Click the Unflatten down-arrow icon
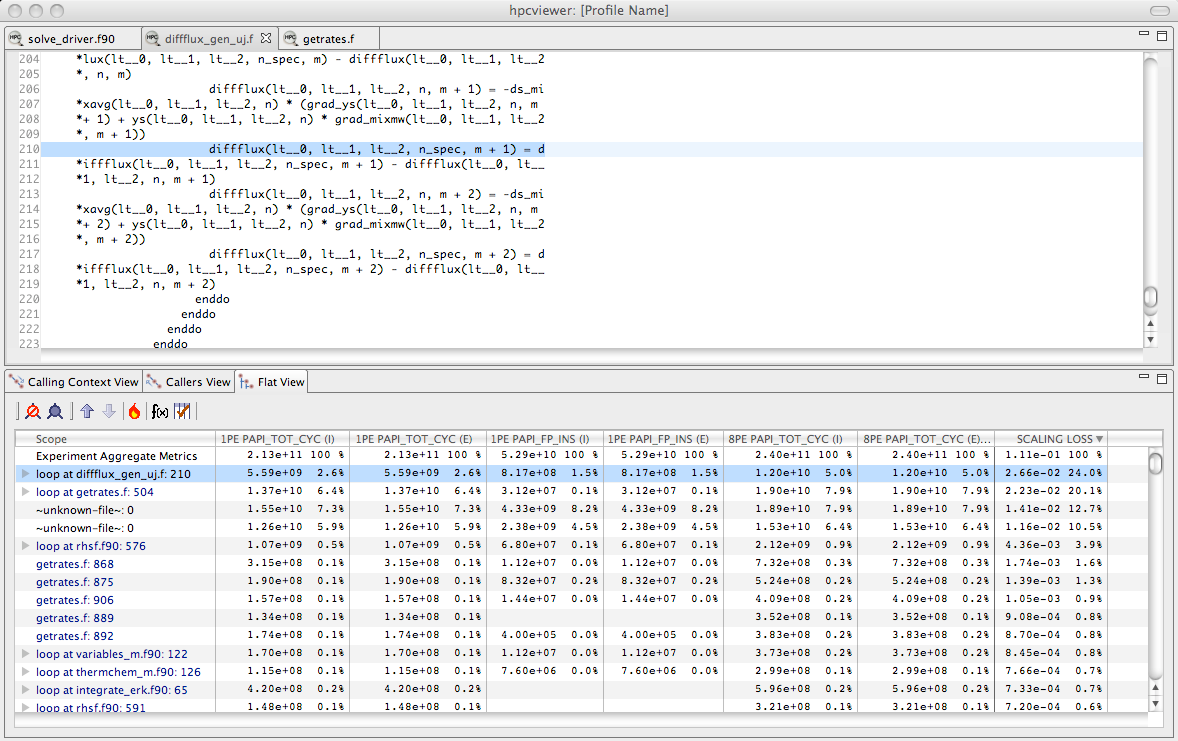 tap(109, 411)
